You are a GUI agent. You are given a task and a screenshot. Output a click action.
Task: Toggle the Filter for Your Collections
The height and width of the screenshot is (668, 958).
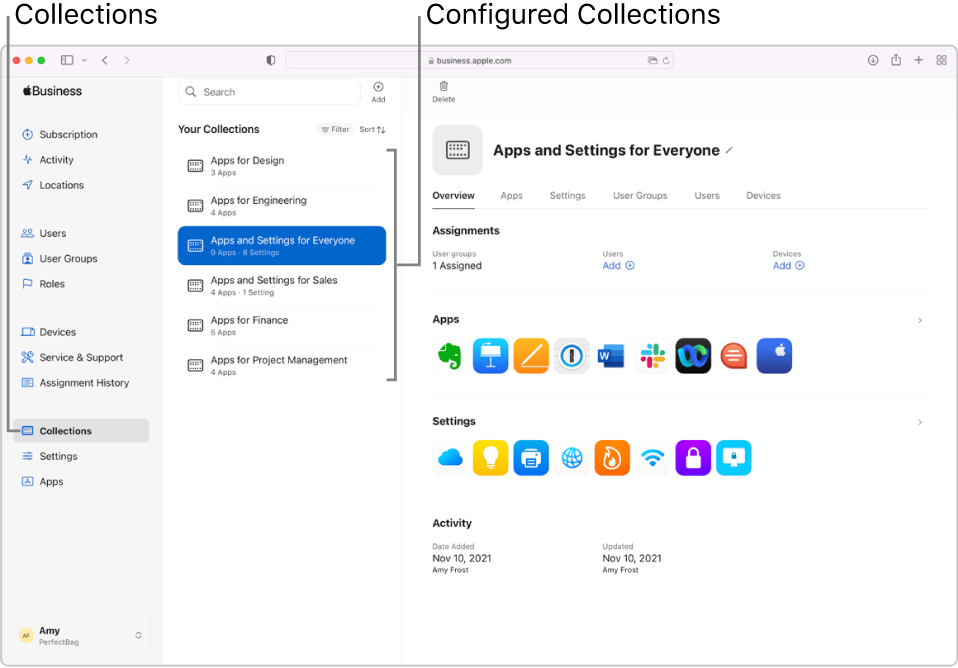point(334,129)
